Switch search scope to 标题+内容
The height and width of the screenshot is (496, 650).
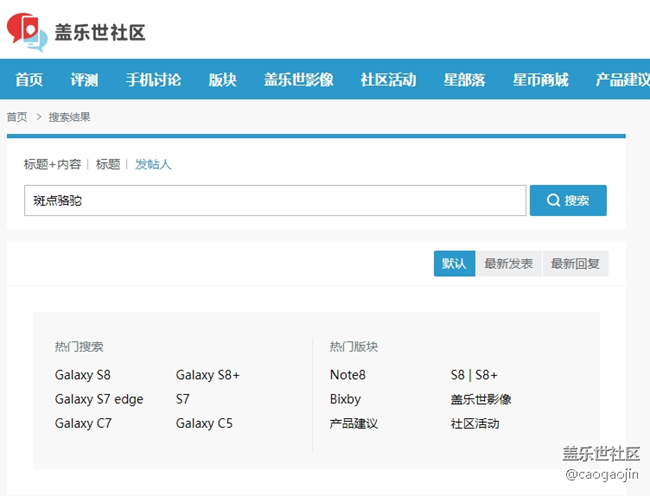coord(53,164)
